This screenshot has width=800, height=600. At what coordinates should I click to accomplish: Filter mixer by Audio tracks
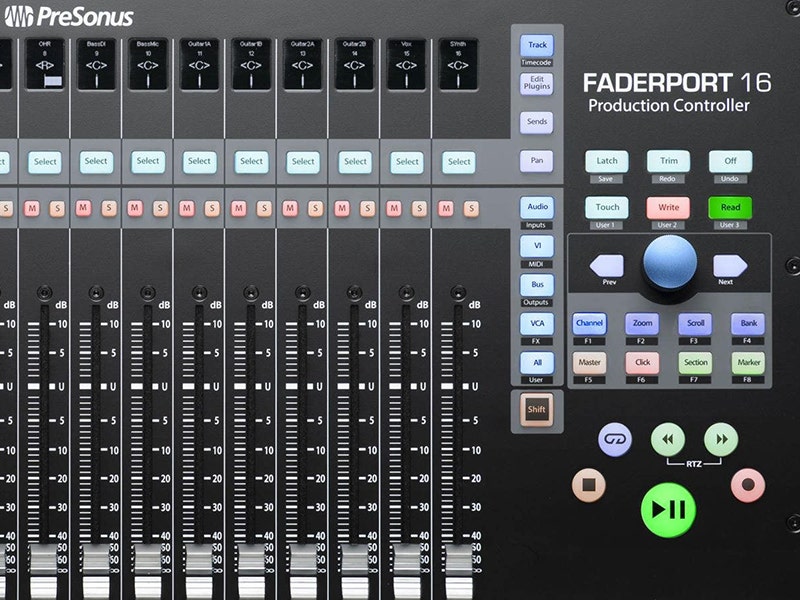click(537, 207)
